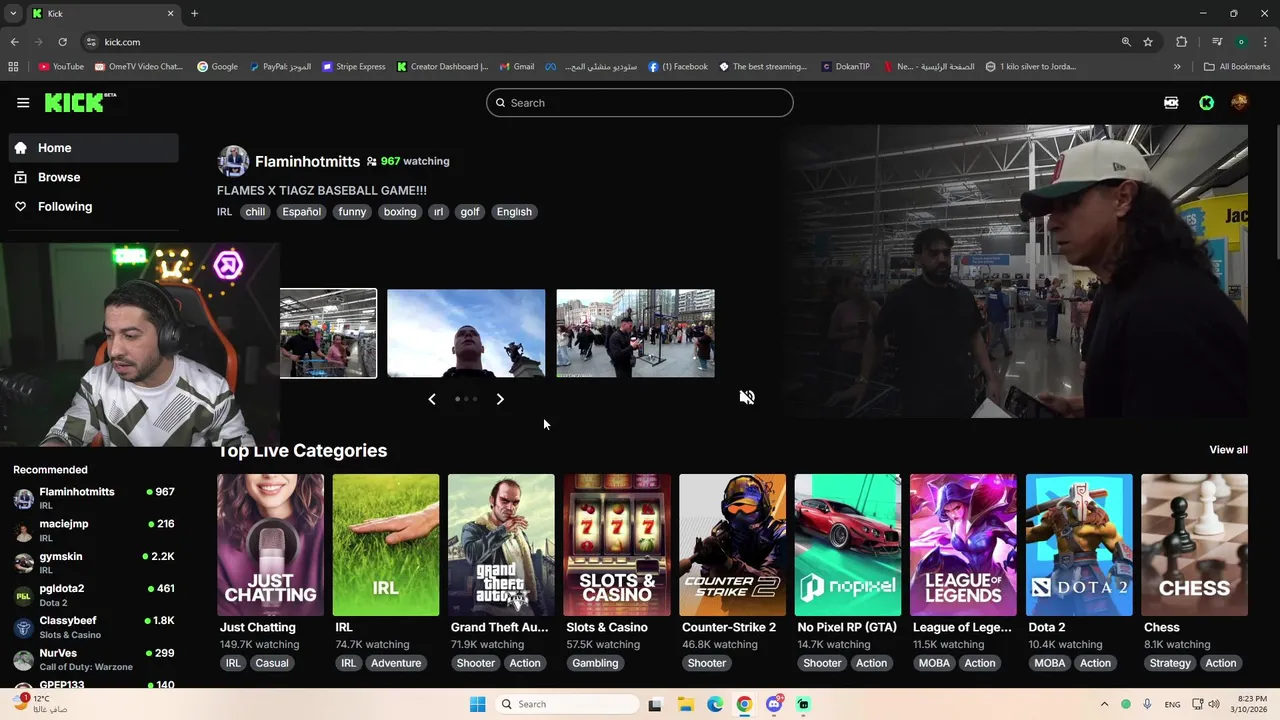
Task: Click Strategy tag under Chess
Action: tap(1170, 663)
